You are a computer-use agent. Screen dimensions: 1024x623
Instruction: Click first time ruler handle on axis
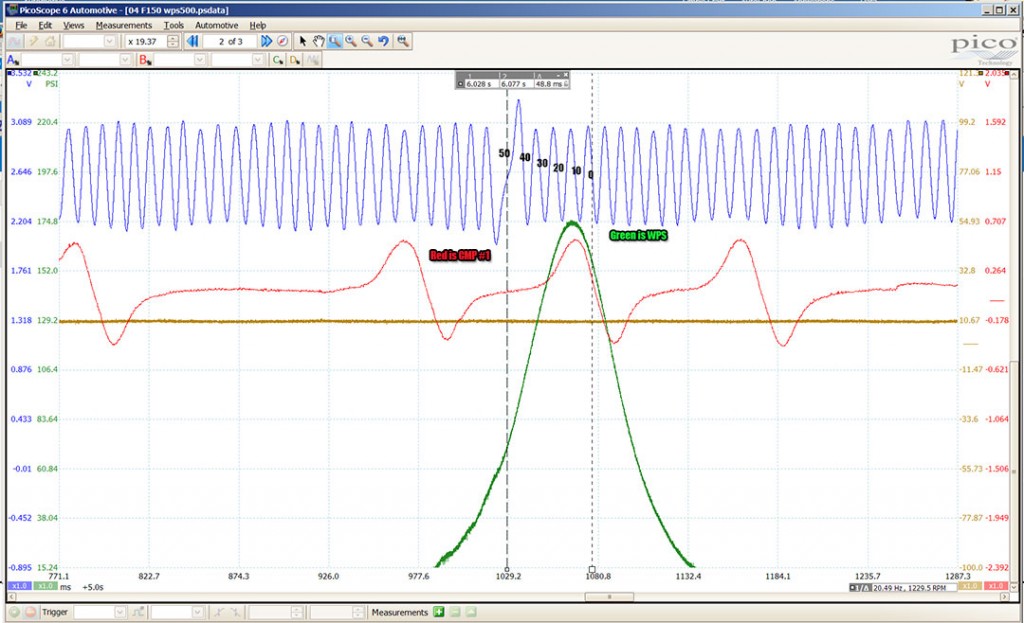coord(507,569)
